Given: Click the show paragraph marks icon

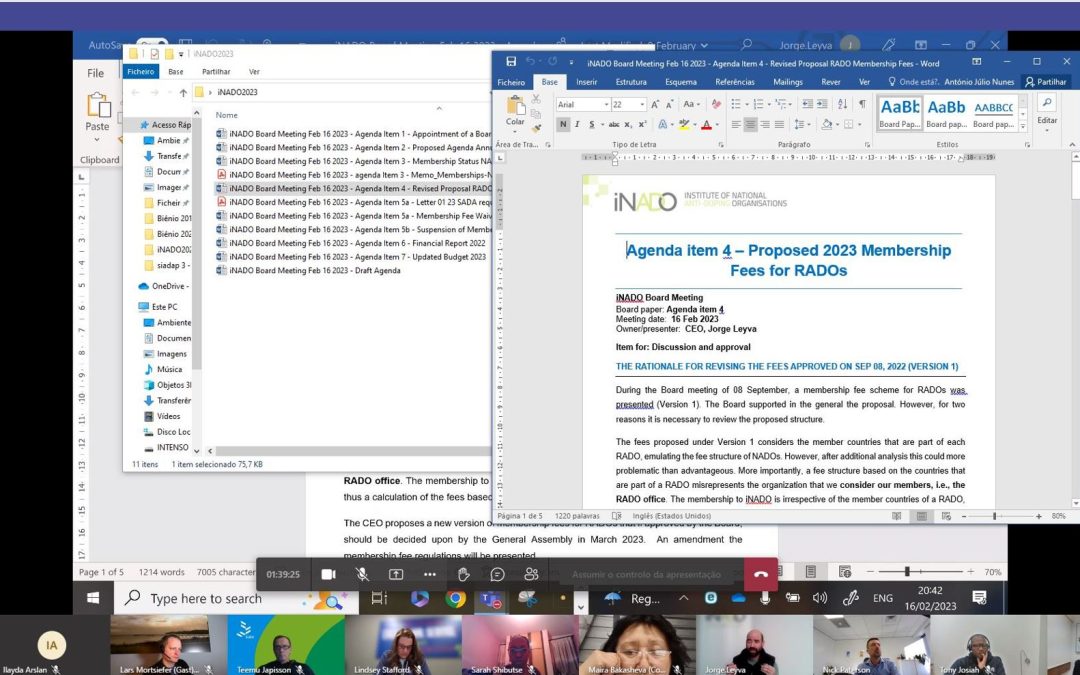Looking at the screenshot, I should pyautogui.click(x=861, y=104).
